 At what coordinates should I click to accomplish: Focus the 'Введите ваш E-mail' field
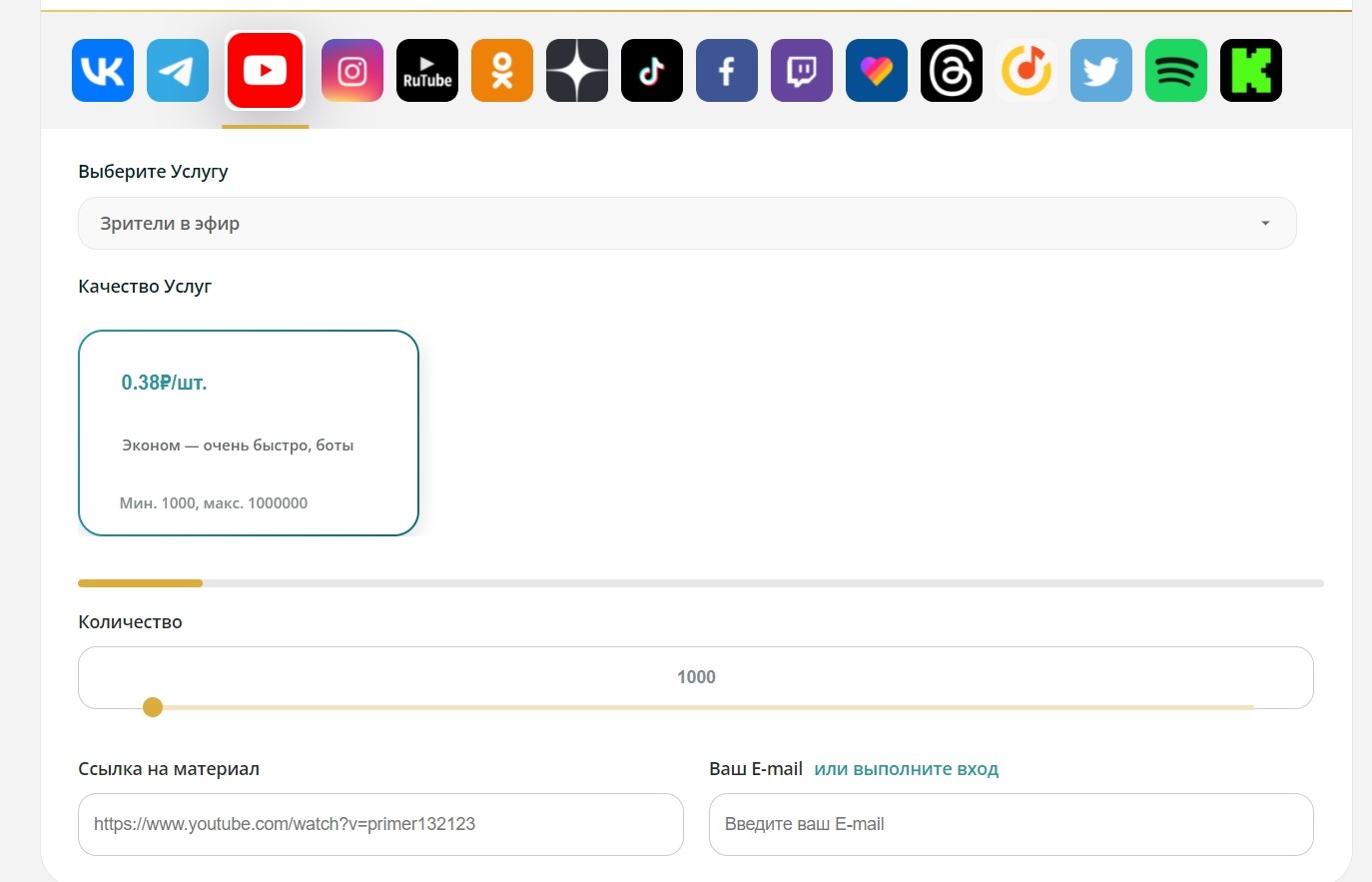coord(1011,824)
